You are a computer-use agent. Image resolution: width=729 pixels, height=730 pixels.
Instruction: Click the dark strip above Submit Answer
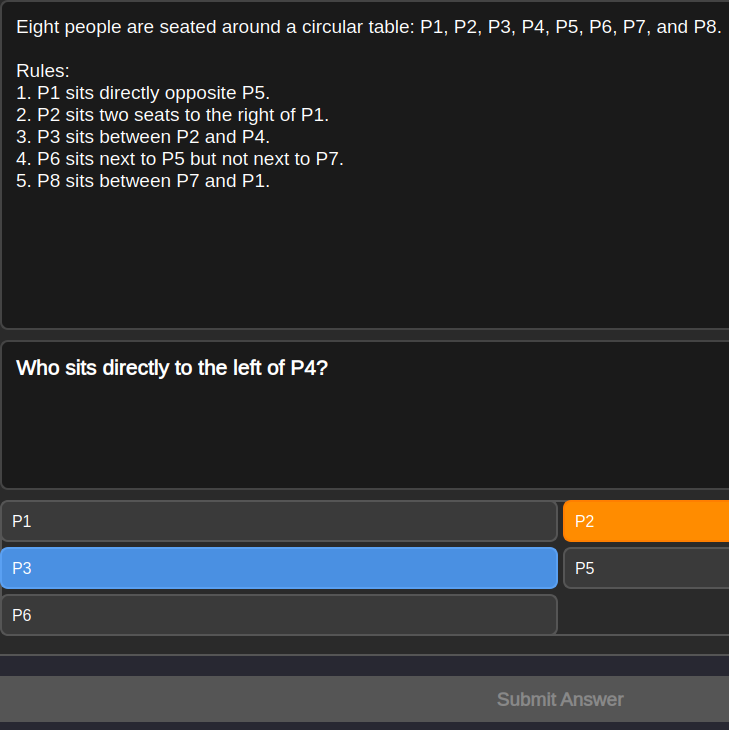coord(364,666)
